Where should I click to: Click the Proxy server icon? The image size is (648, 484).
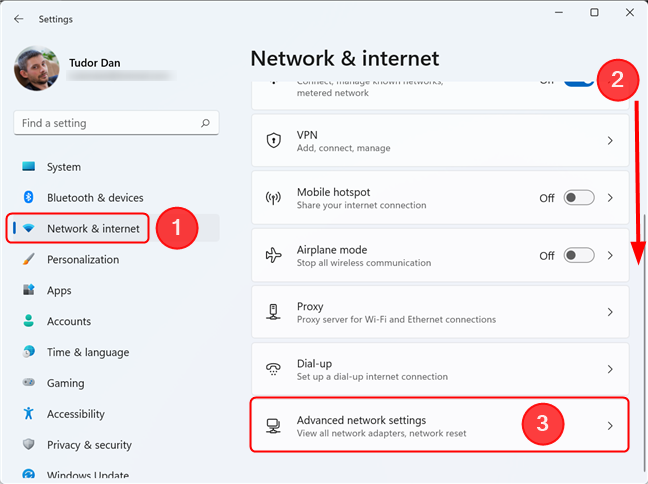tap(273, 312)
